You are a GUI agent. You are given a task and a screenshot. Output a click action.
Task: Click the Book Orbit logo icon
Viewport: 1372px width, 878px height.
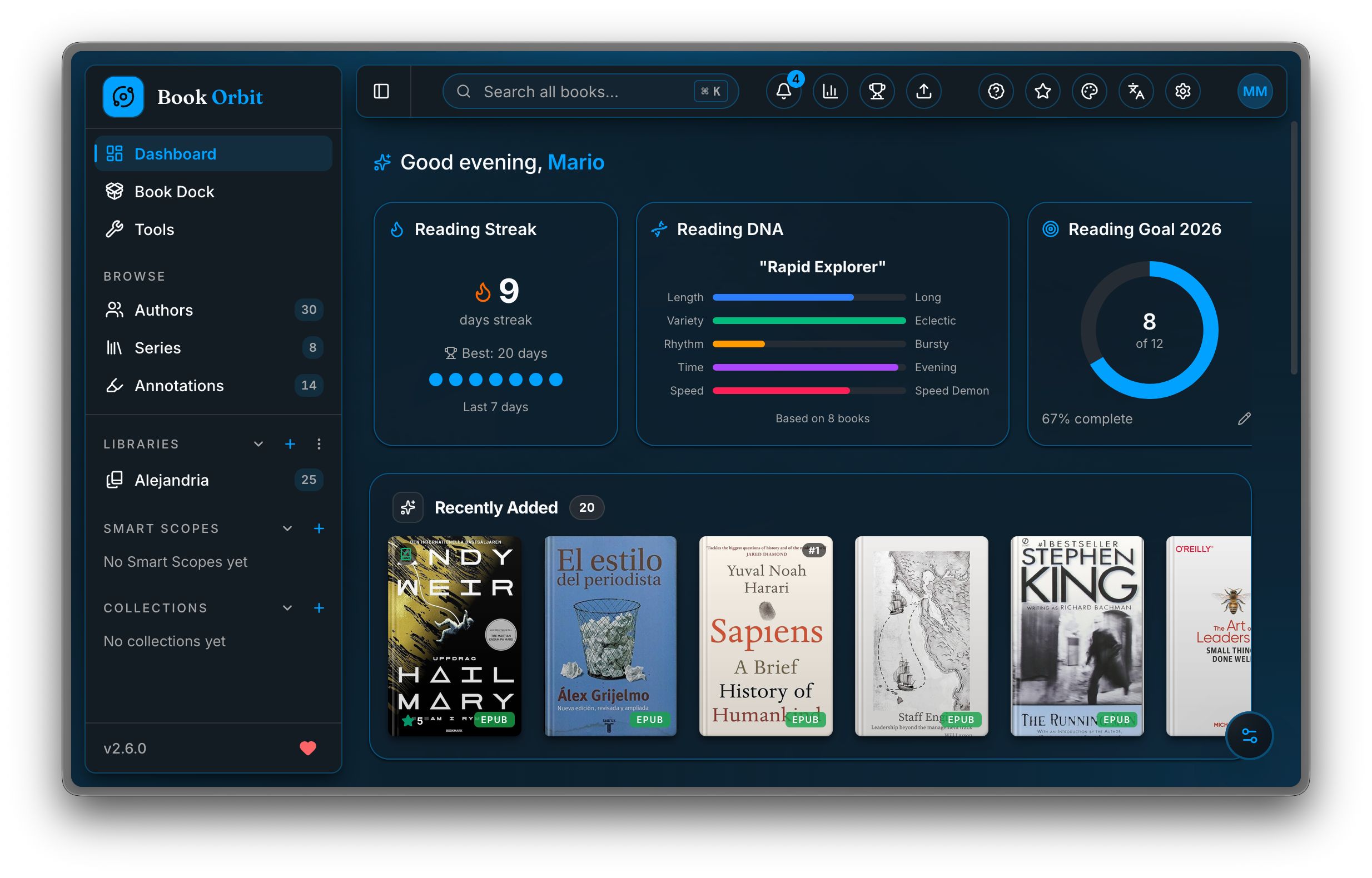pos(123,97)
